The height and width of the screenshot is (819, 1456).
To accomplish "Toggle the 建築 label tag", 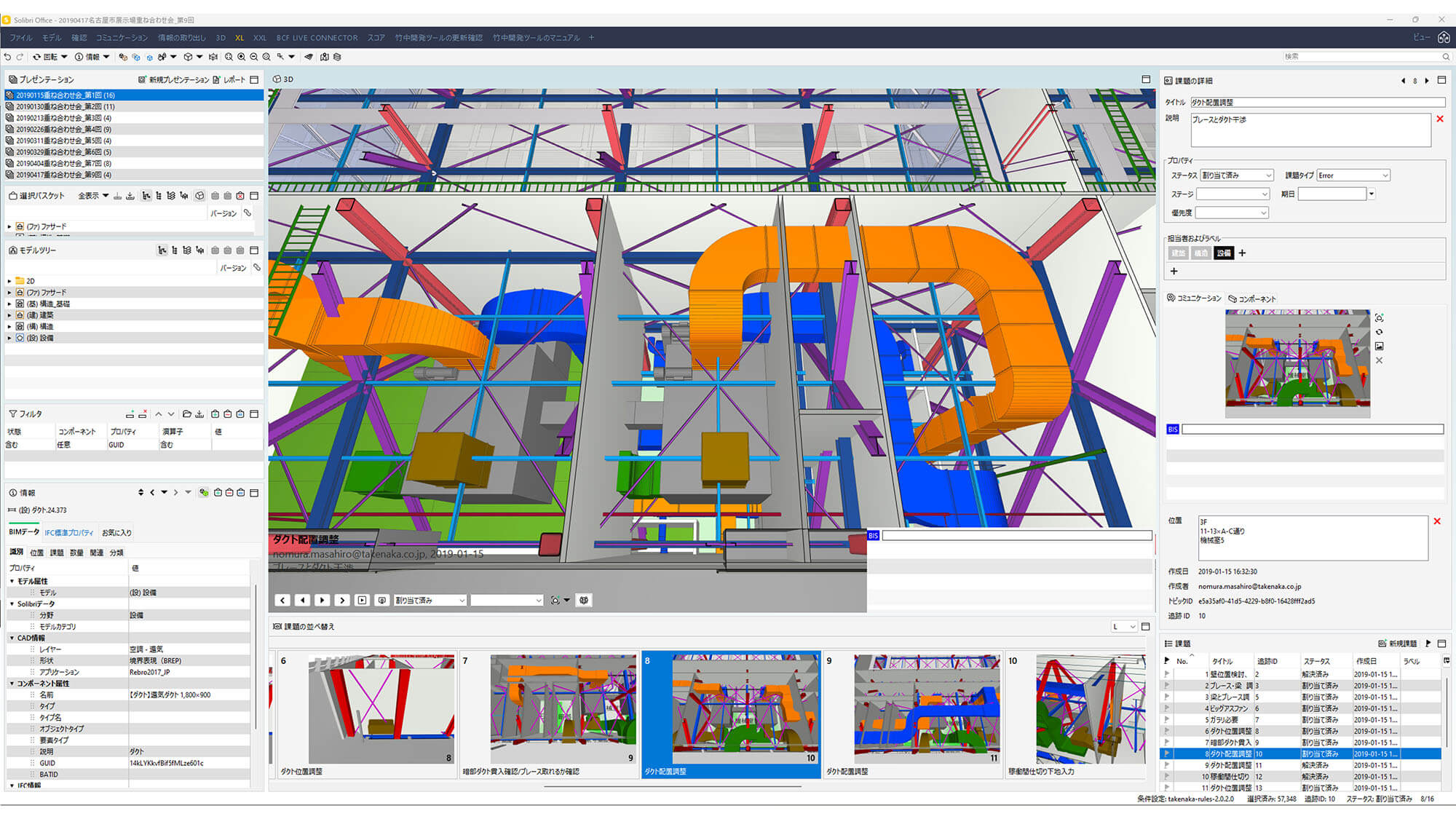I will pyautogui.click(x=1178, y=253).
